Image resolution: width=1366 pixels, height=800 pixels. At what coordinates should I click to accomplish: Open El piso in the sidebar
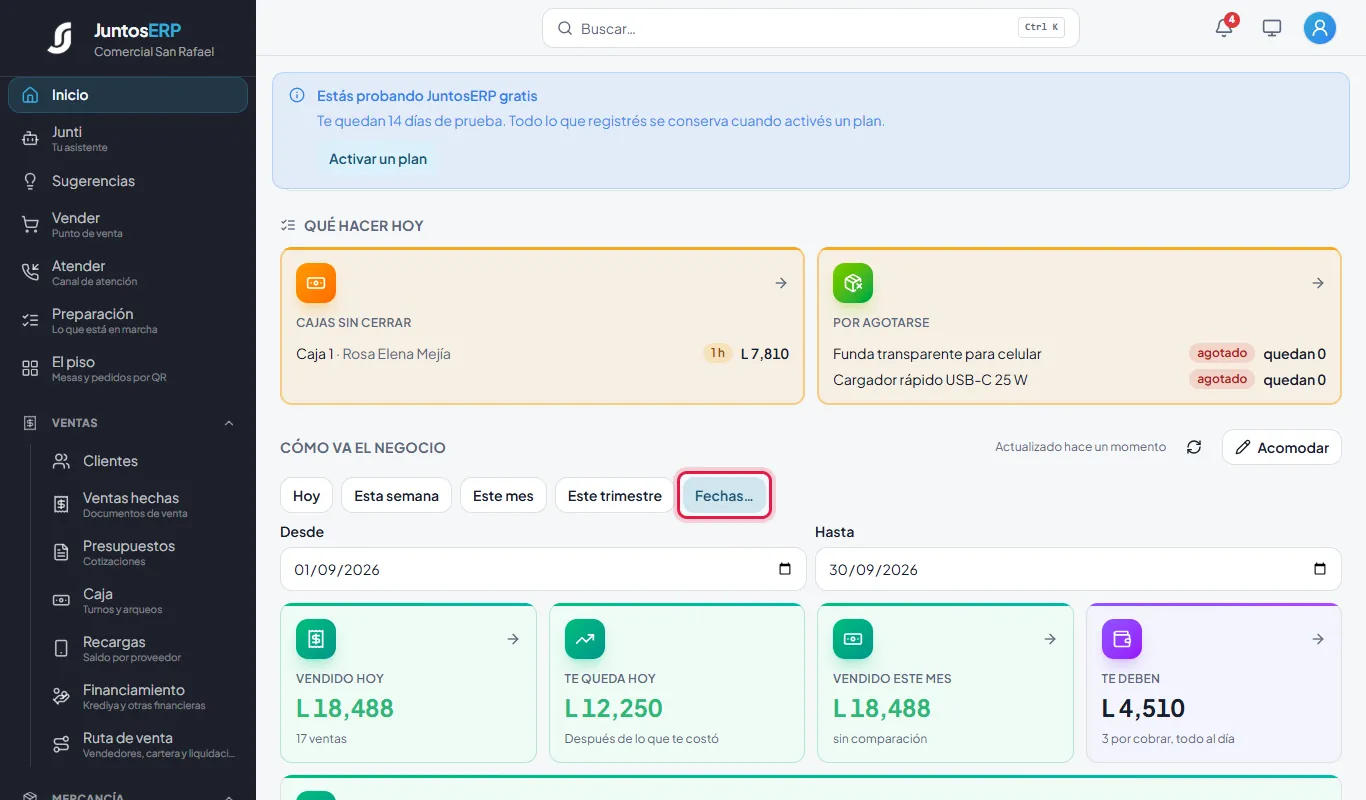pos(128,369)
